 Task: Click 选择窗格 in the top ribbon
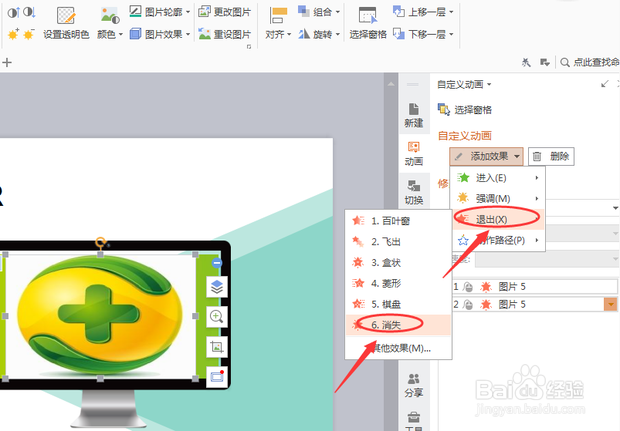368,23
